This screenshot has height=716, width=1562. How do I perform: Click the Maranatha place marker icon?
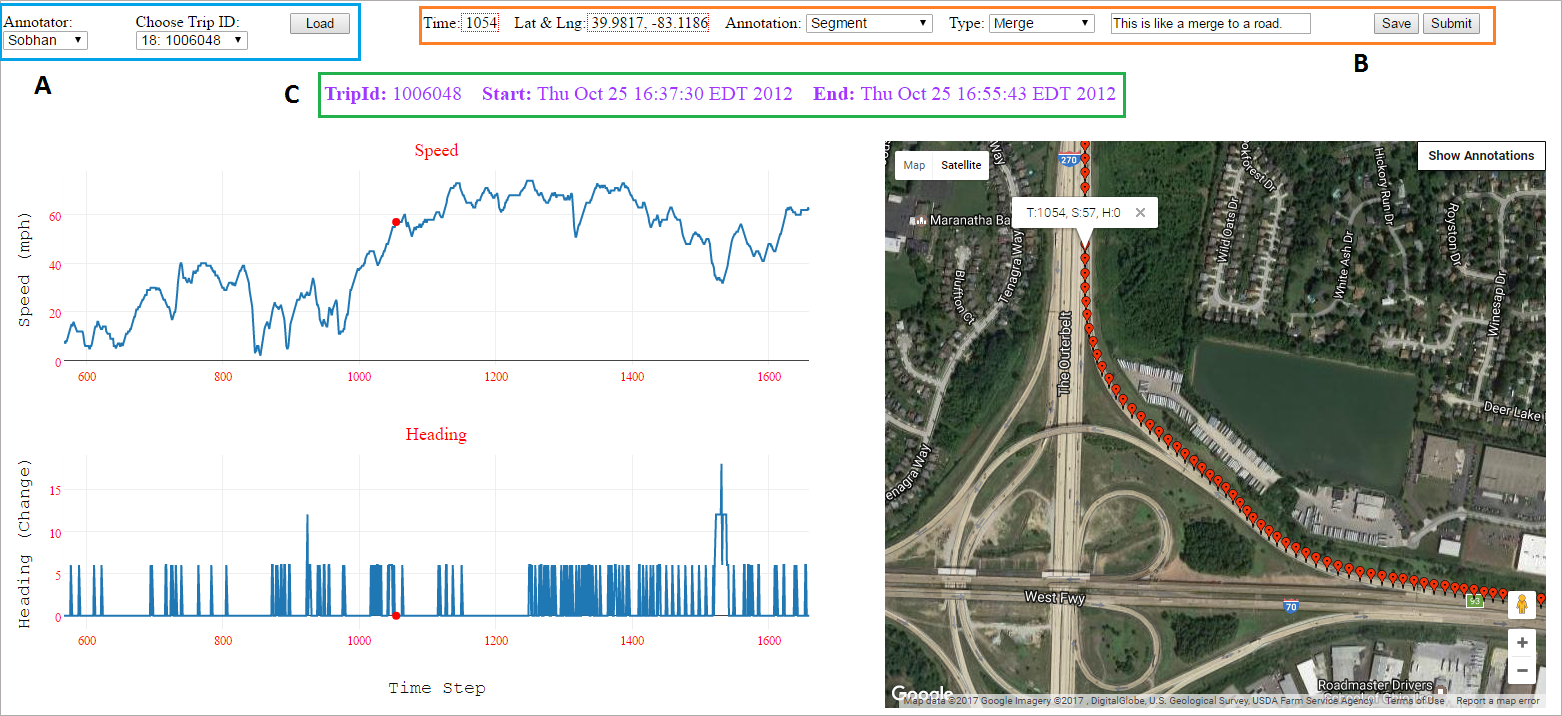pos(917,220)
